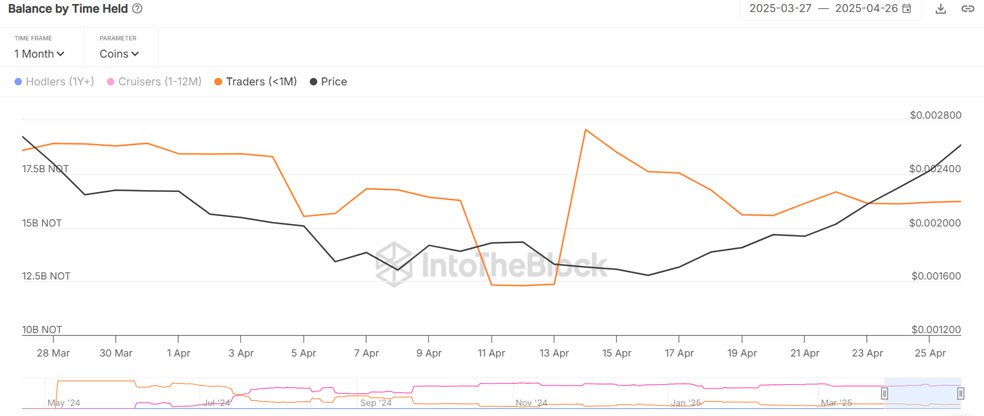Open the 1 Month time frame dropdown
This screenshot has height=416, width=984.
tap(40, 54)
